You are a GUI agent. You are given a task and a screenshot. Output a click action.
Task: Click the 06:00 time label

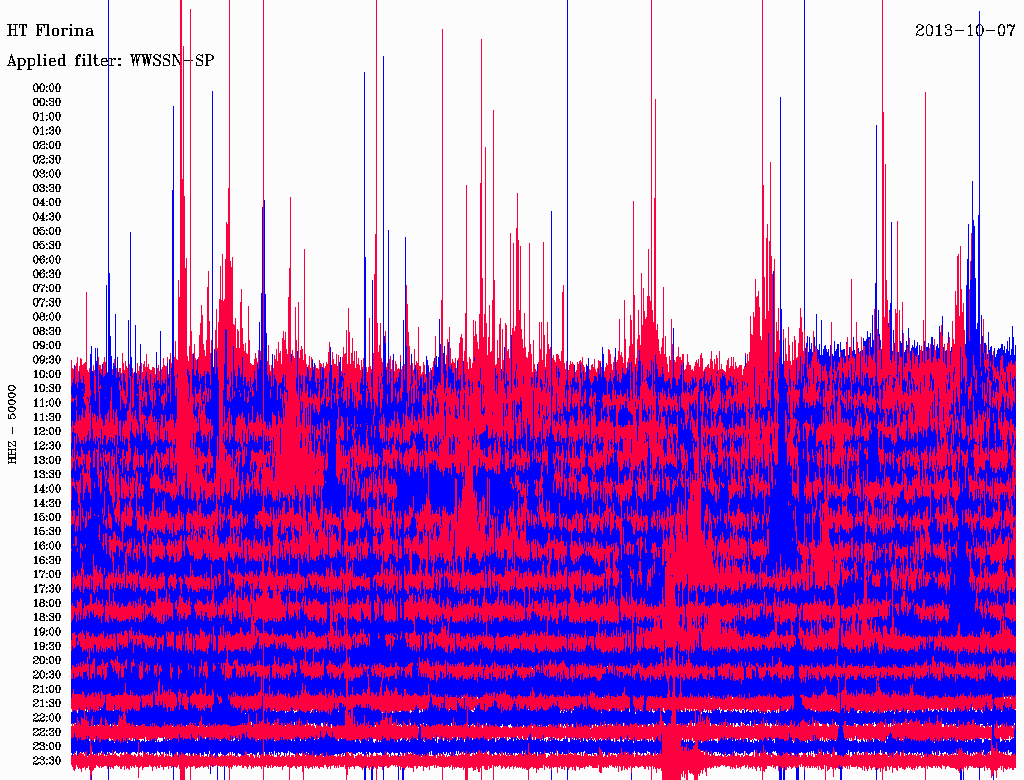coord(47,260)
